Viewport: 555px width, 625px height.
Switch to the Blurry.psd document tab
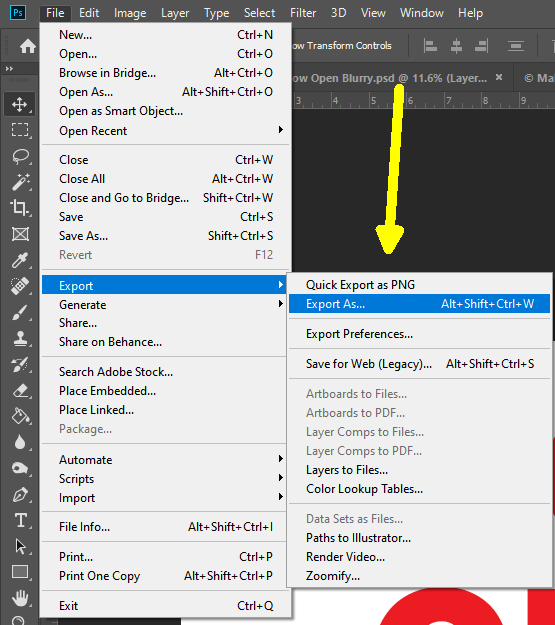click(x=390, y=78)
